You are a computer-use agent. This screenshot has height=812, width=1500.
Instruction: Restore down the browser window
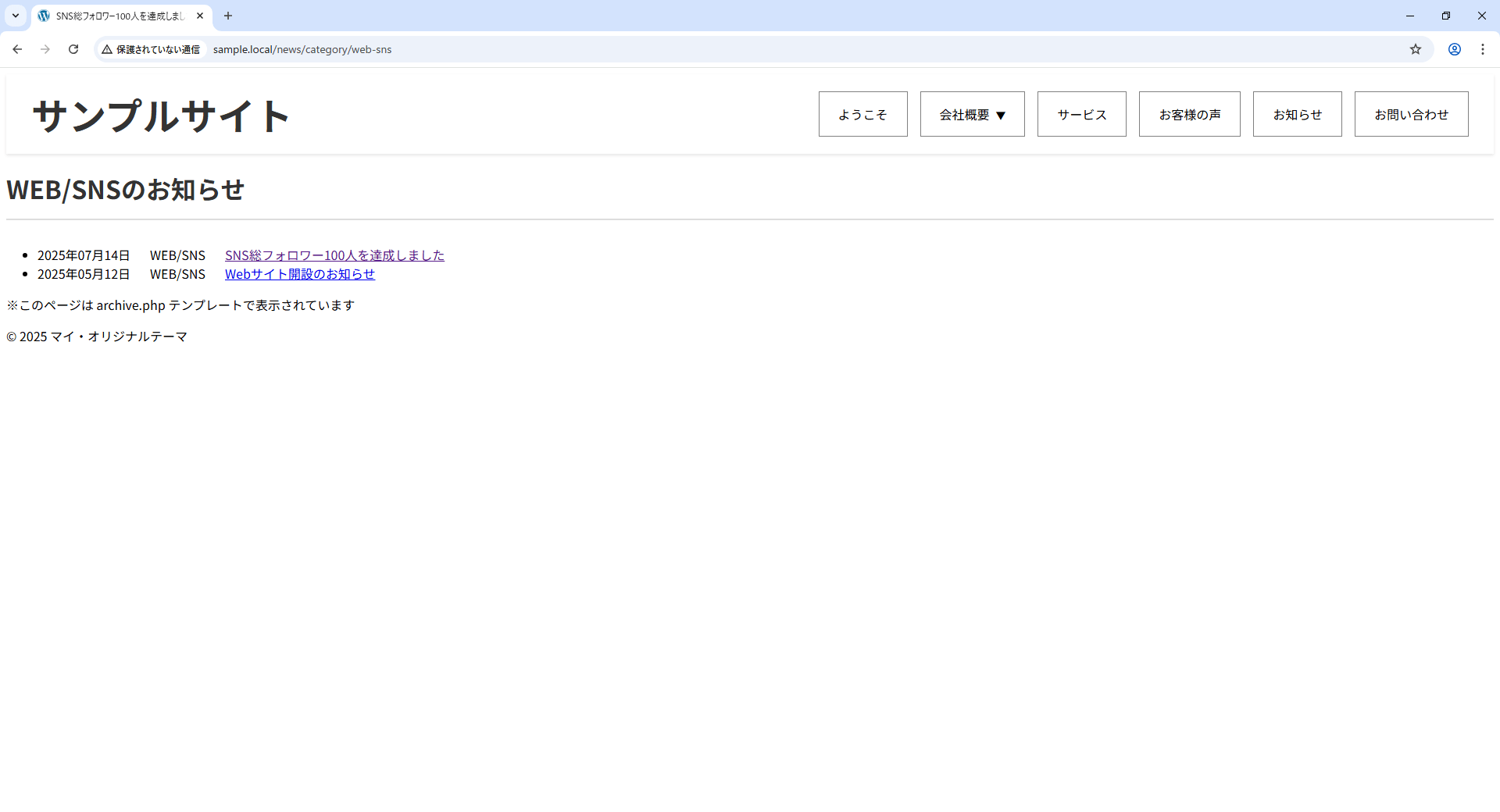(1446, 16)
